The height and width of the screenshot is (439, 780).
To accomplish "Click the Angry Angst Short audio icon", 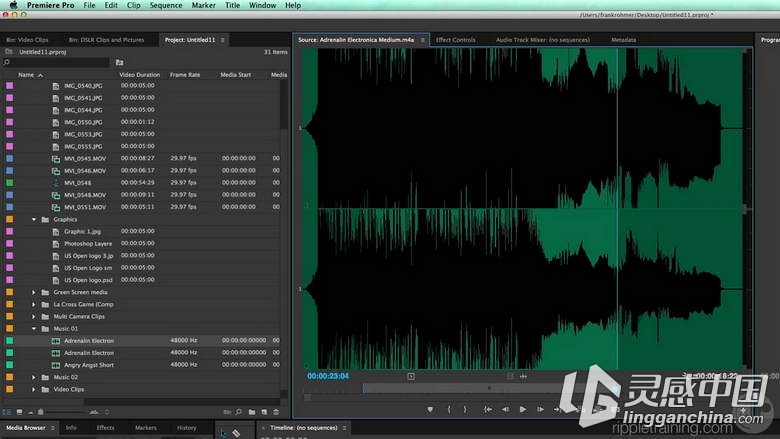I will [56, 365].
